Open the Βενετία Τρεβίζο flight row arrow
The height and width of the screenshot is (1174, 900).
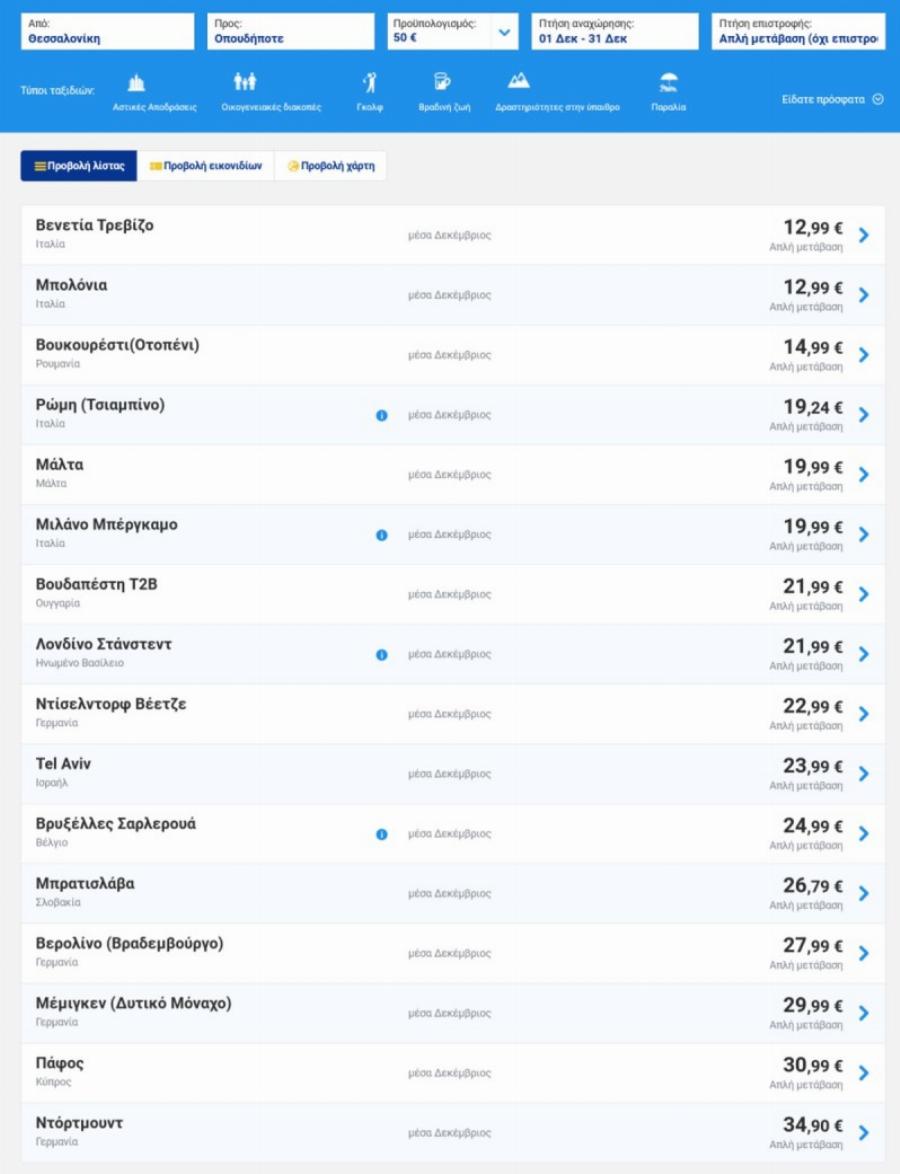click(x=864, y=235)
